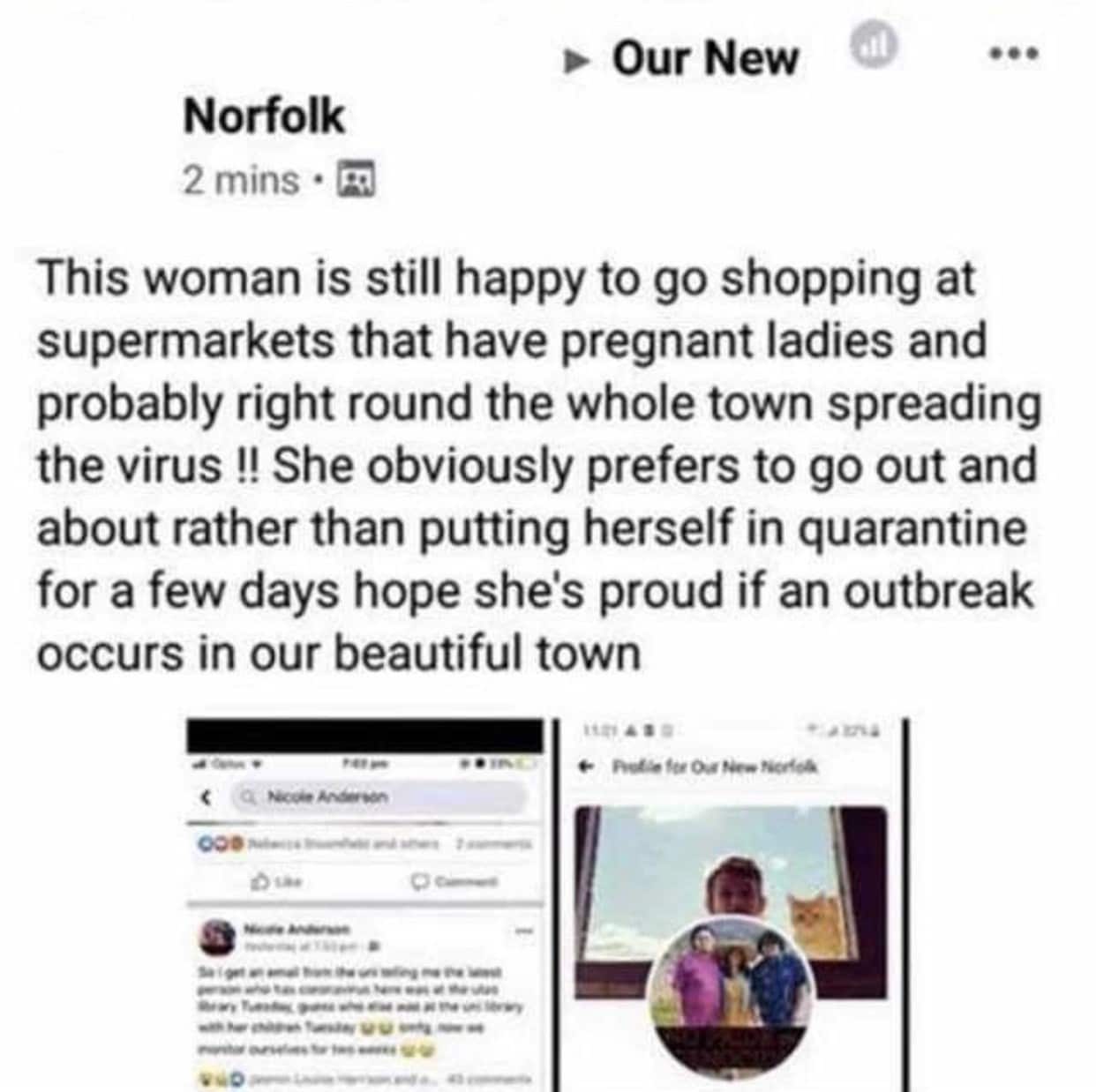
Task: Tap the back chevron beside the search bar
Action: pos(206,797)
